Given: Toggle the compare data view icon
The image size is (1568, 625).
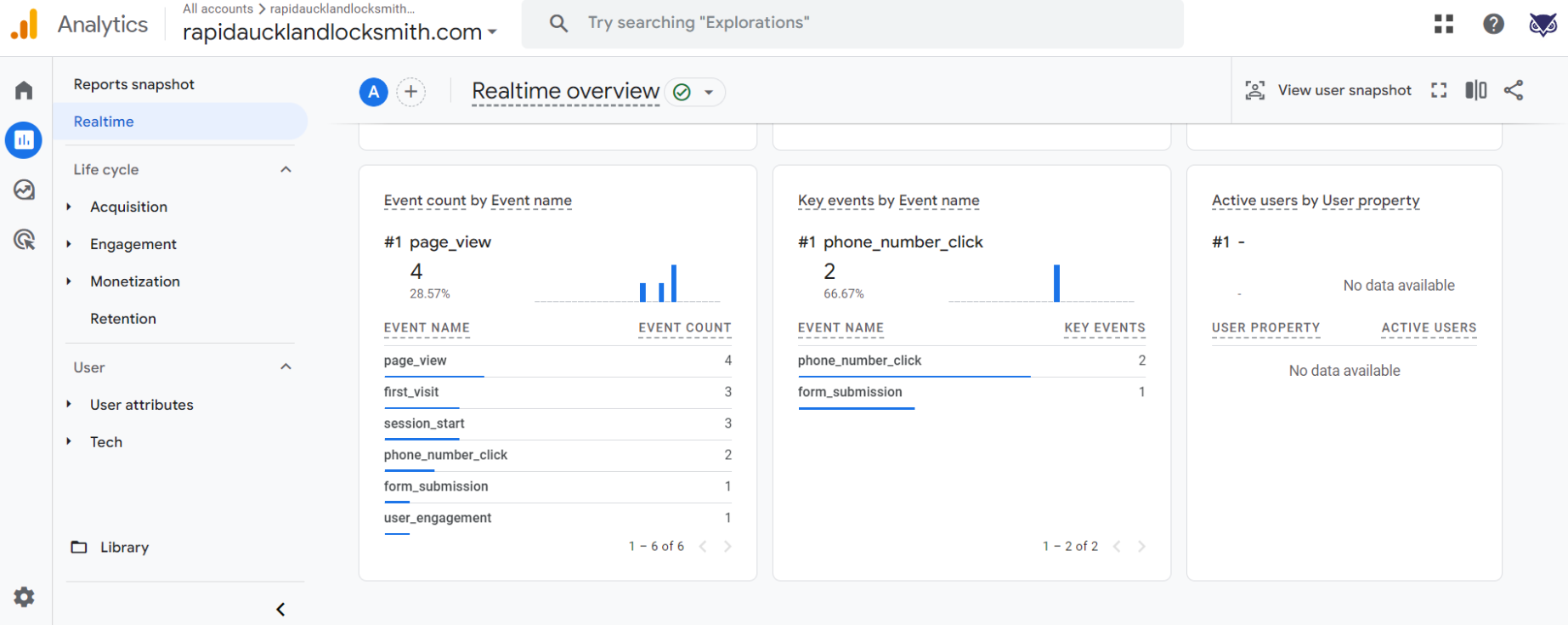Looking at the screenshot, I should pyautogui.click(x=1475, y=90).
